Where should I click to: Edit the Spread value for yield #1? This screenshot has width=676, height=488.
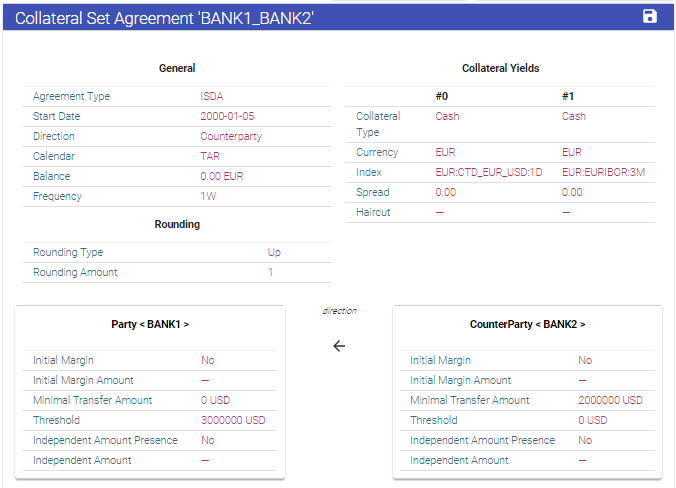pyautogui.click(x=572, y=192)
